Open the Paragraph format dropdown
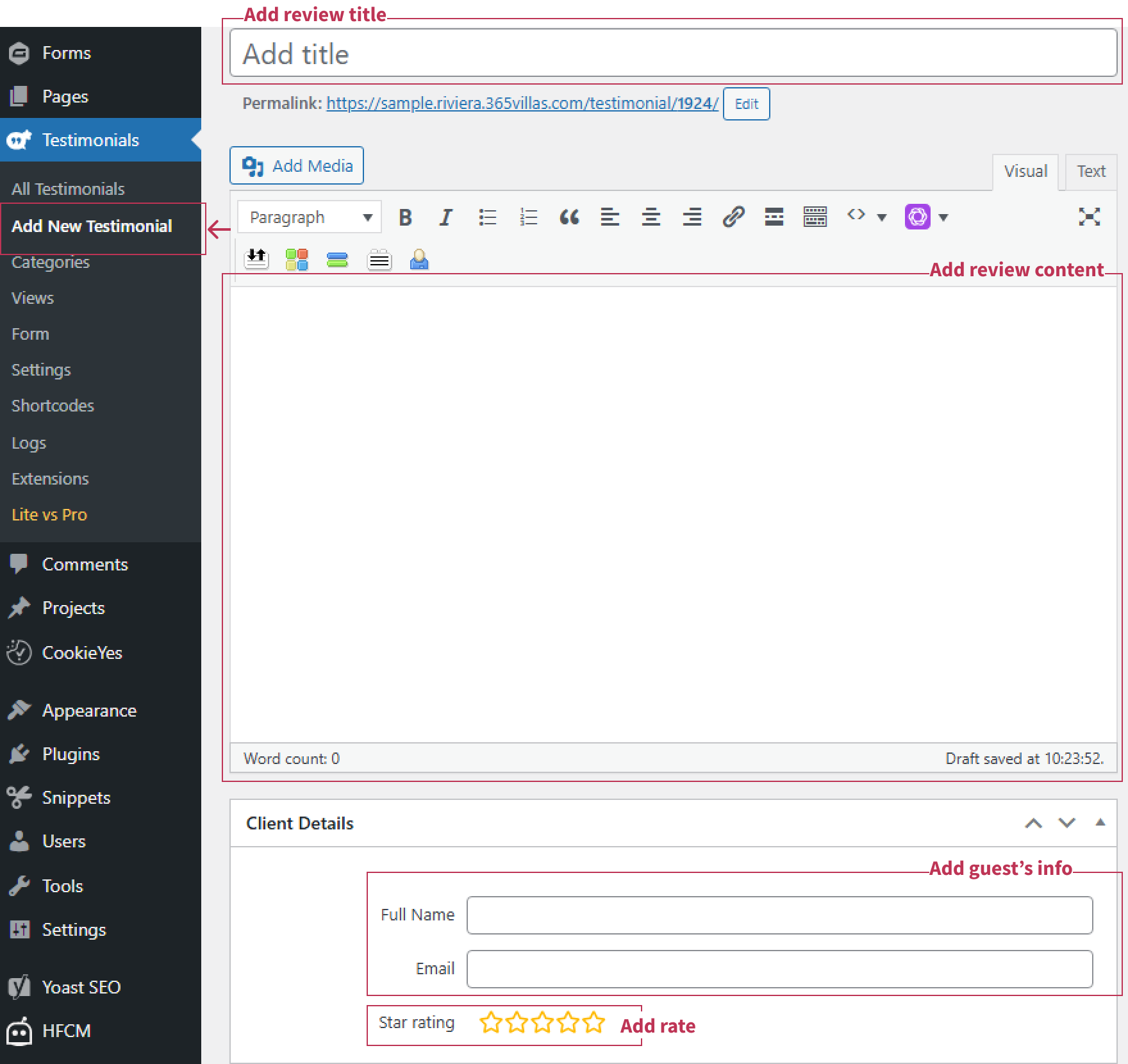 310,217
